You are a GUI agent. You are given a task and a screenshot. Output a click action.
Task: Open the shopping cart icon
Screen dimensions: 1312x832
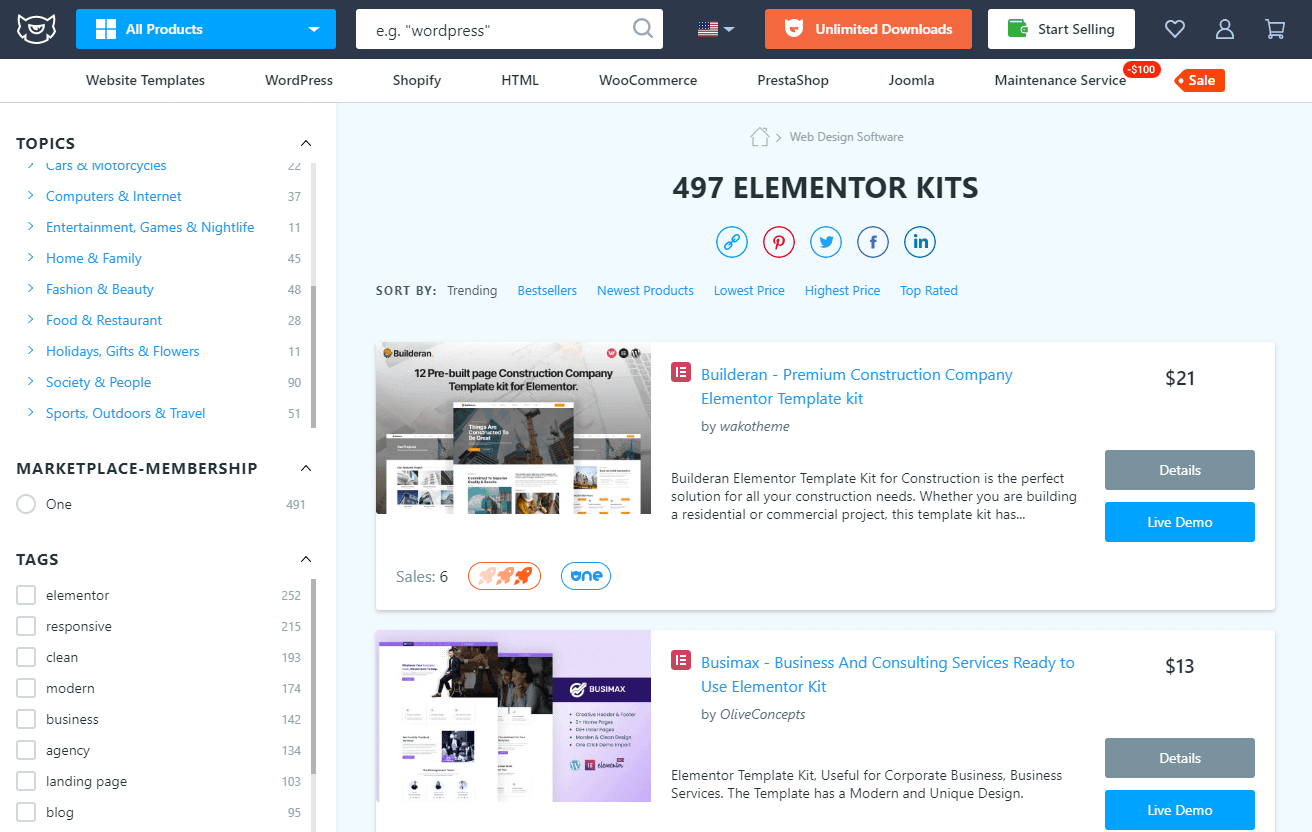coord(1275,29)
